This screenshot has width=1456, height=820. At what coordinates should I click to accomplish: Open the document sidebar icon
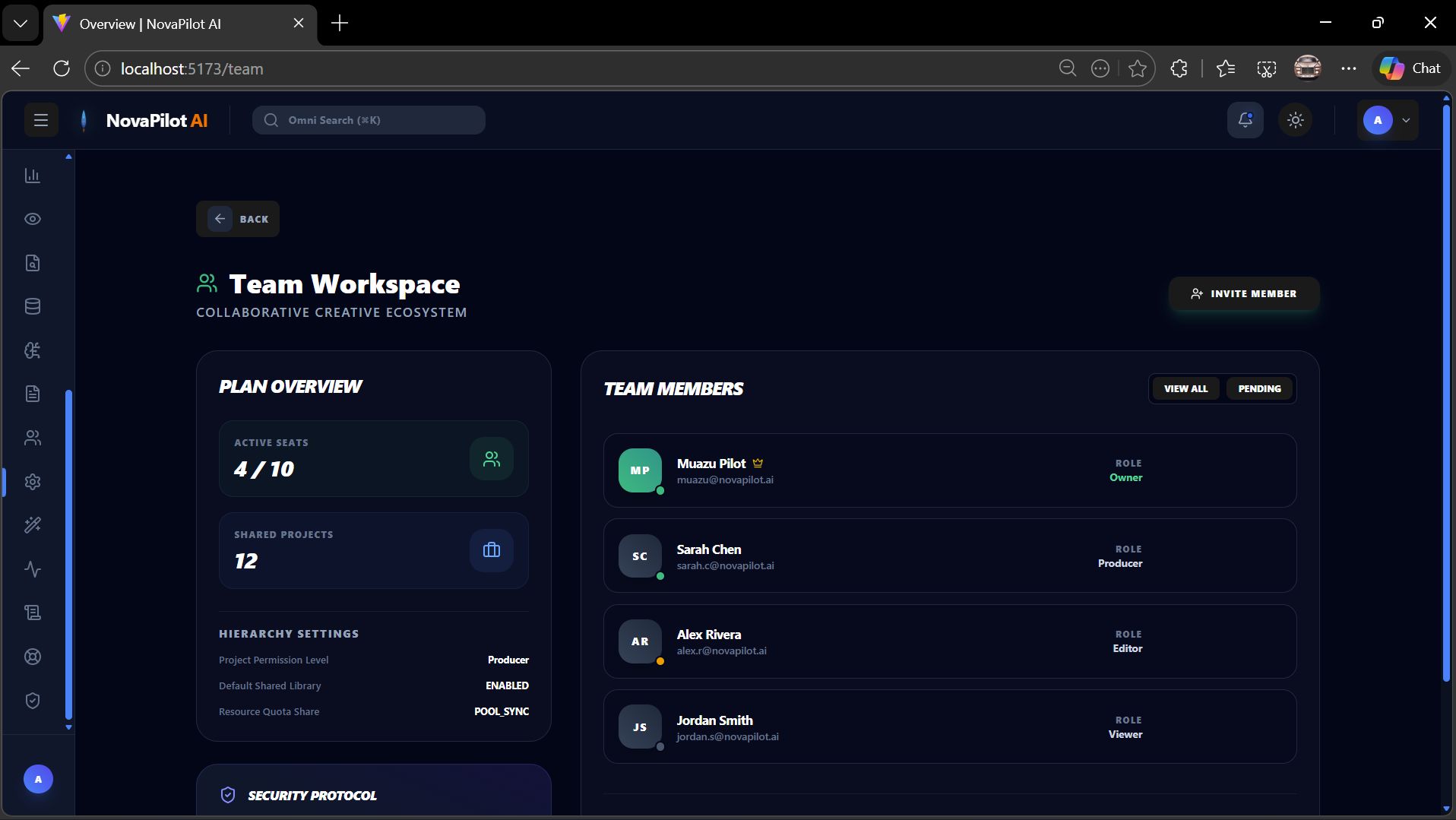tap(33, 394)
